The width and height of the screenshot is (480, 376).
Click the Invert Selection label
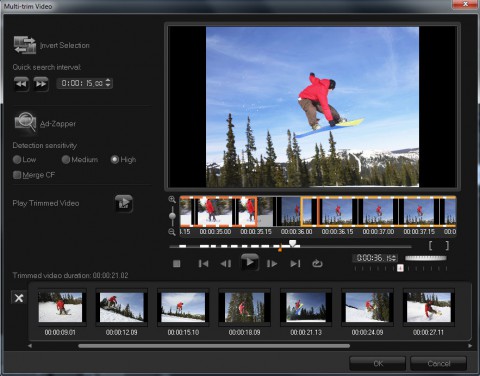(x=65, y=45)
